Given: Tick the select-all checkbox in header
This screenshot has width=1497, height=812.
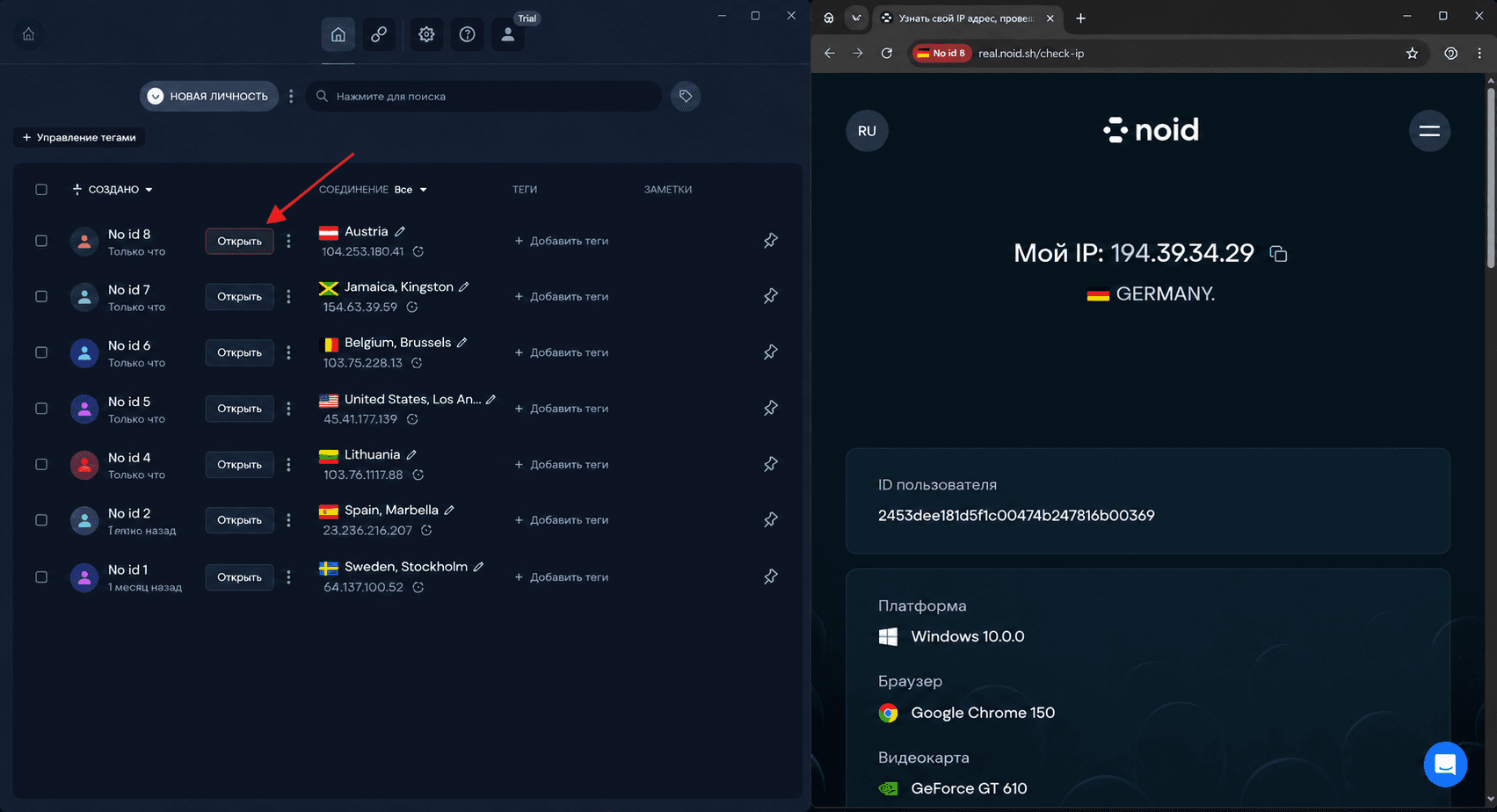Looking at the screenshot, I should pyautogui.click(x=41, y=189).
